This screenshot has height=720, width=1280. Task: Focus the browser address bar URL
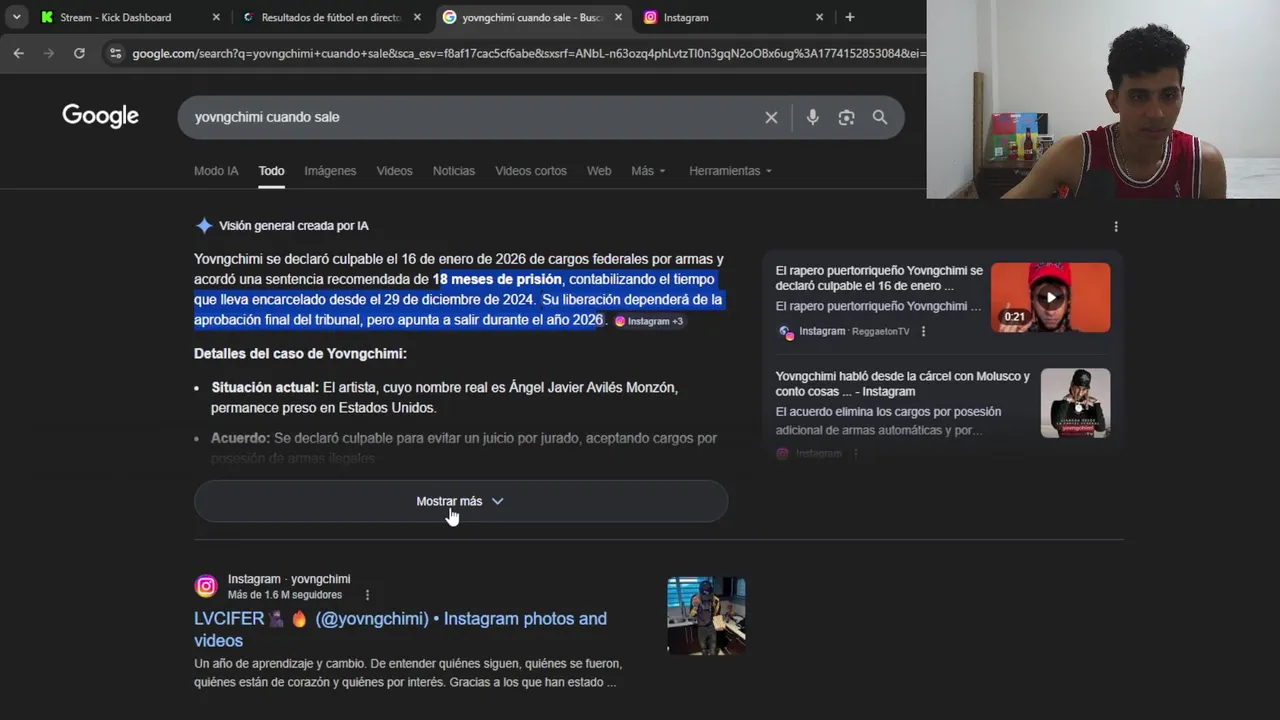click(x=528, y=53)
